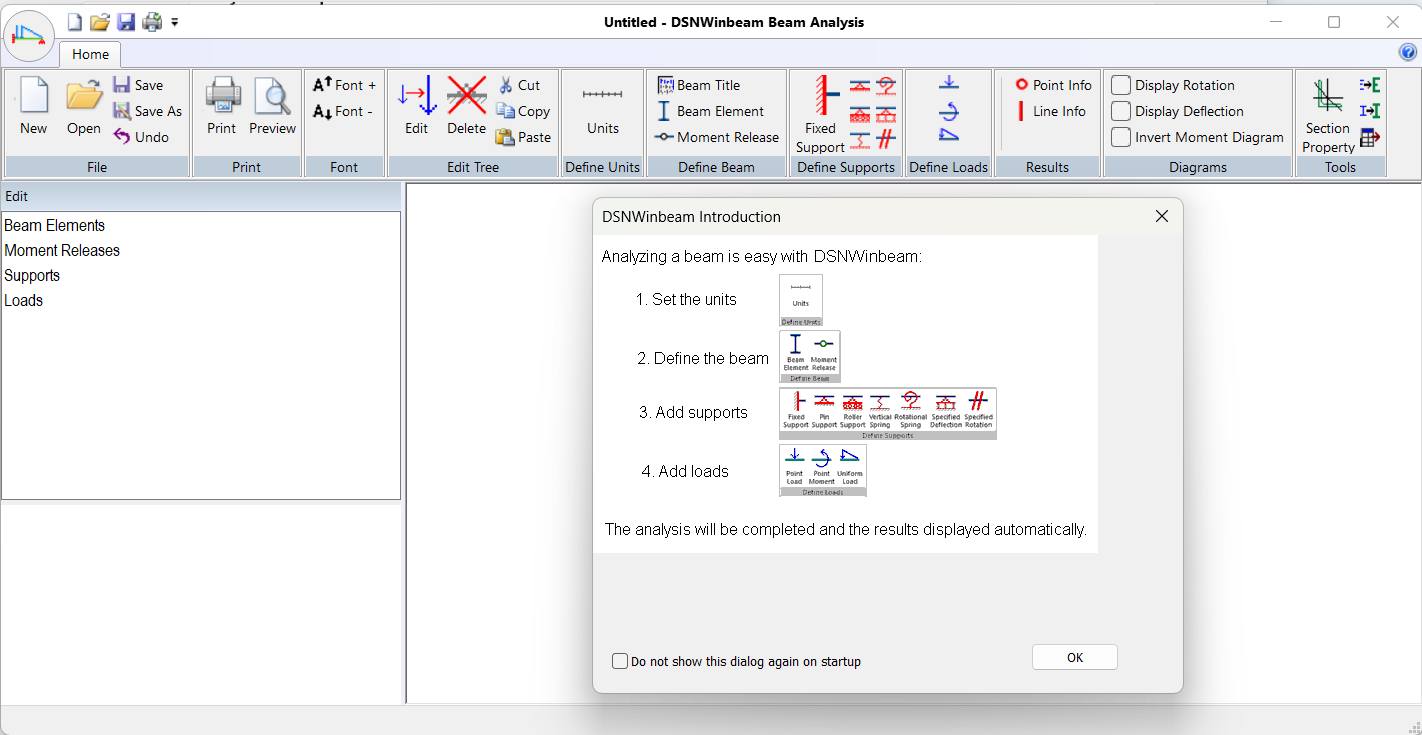Click quick access Save disk icon
The width and height of the screenshot is (1422, 735).
coord(126,21)
